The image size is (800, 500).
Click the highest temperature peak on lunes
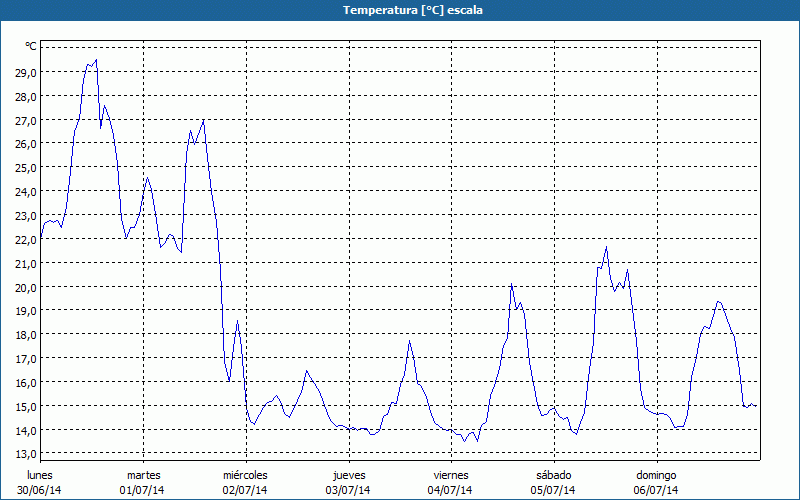pyautogui.click(x=95, y=59)
